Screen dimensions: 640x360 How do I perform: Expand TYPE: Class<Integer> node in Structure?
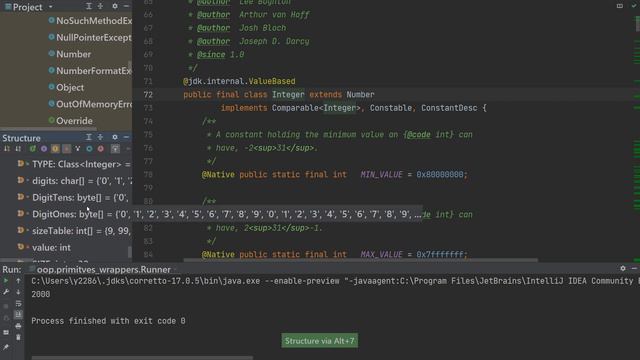coord(27,164)
